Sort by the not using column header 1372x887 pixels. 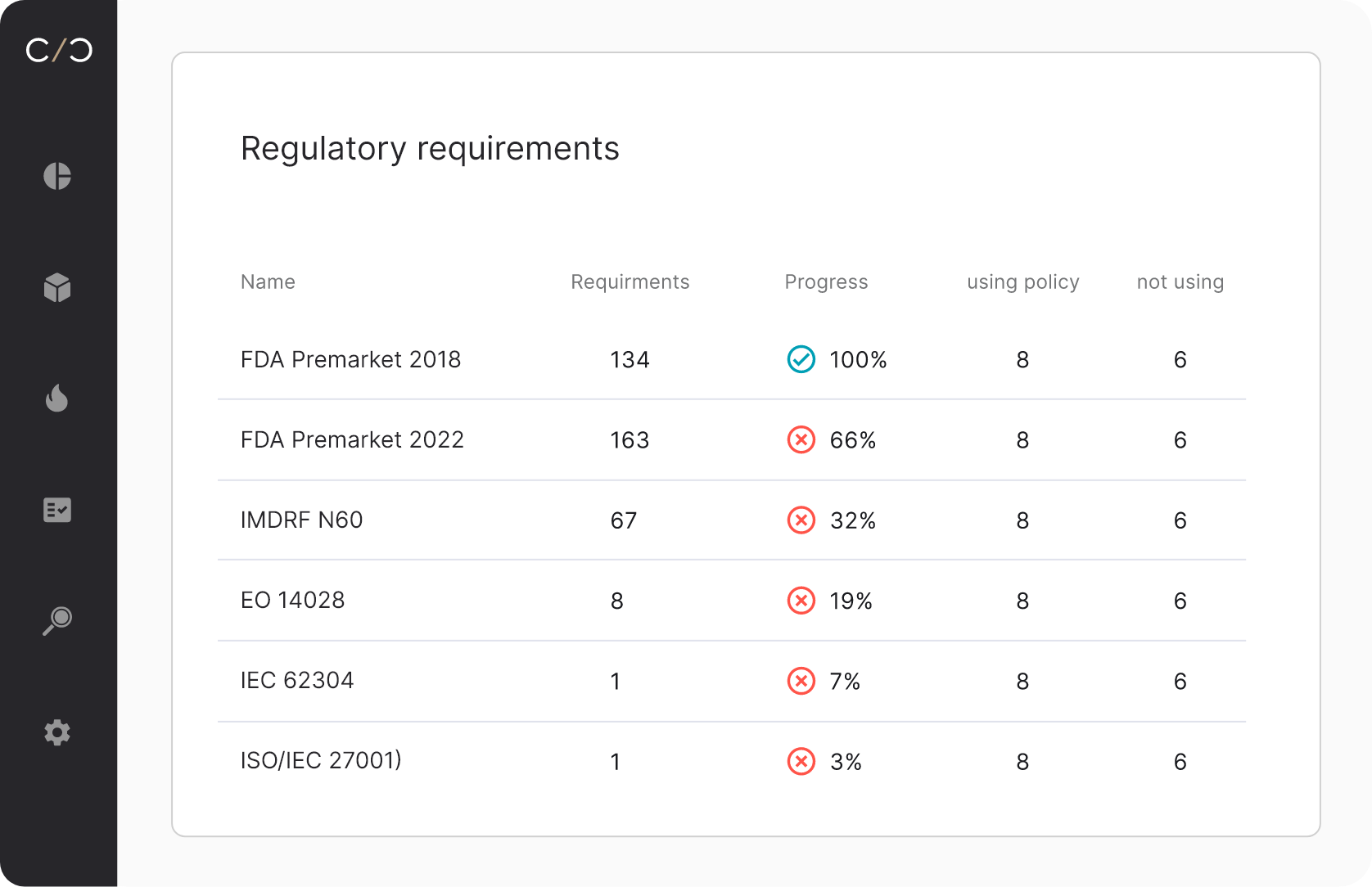pyautogui.click(x=1180, y=282)
